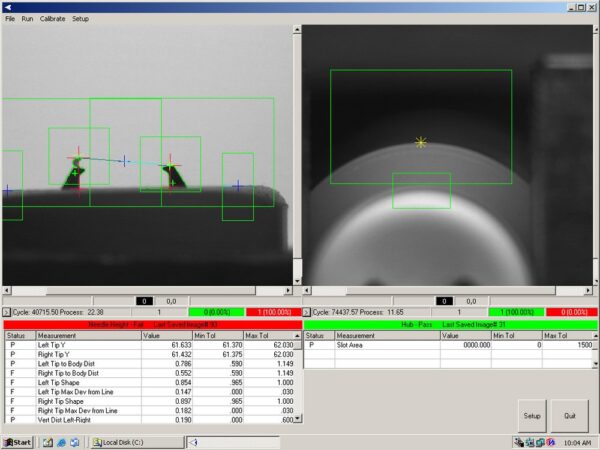Viewport: 600px width, 450px height.
Task: Click left image vertical scrollbar up arrow
Action: pyautogui.click(x=297, y=29)
